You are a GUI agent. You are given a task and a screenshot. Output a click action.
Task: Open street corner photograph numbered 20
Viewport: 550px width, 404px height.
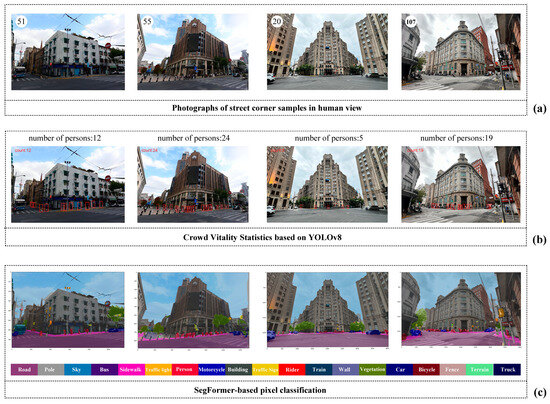pos(327,52)
